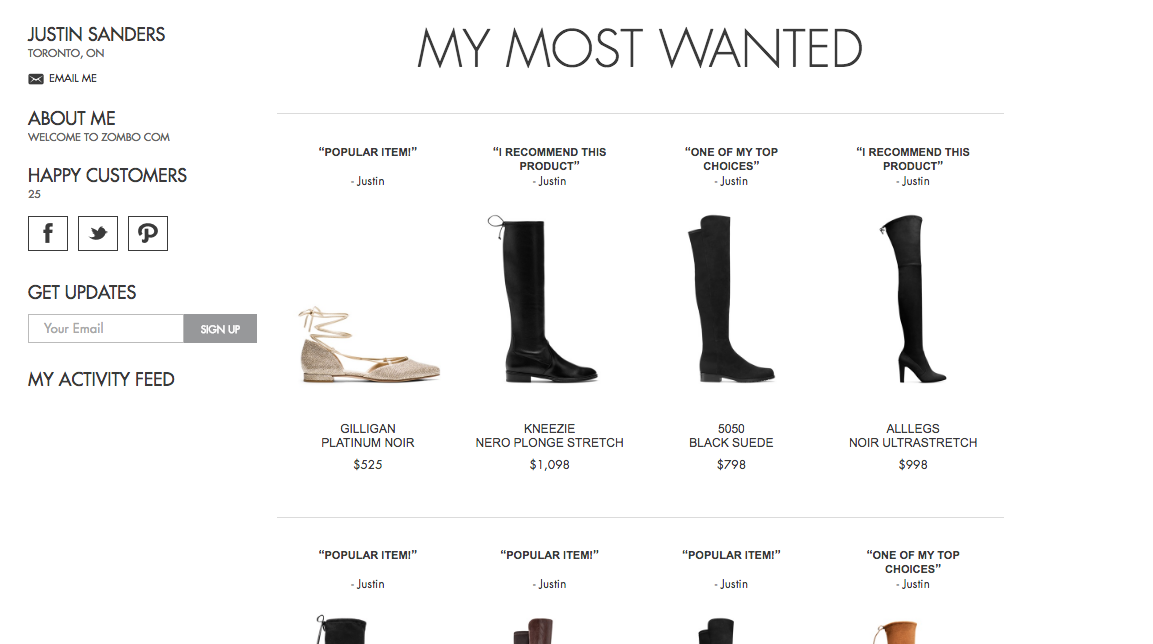Open the Kneezie Nero Plonge Stretch title
This screenshot has width=1153, height=644.
pos(549,435)
